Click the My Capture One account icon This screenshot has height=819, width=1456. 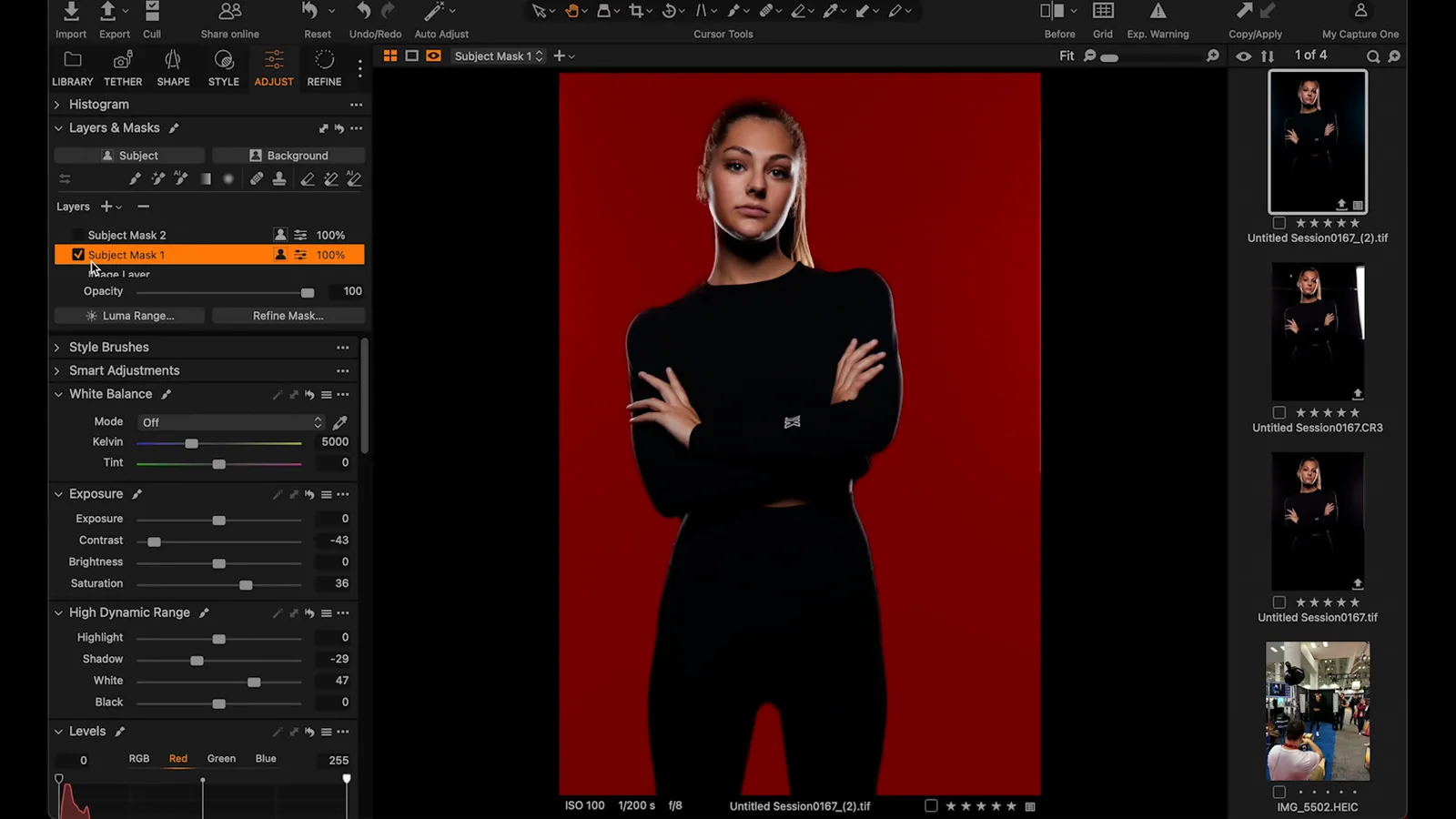pyautogui.click(x=1360, y=11)
